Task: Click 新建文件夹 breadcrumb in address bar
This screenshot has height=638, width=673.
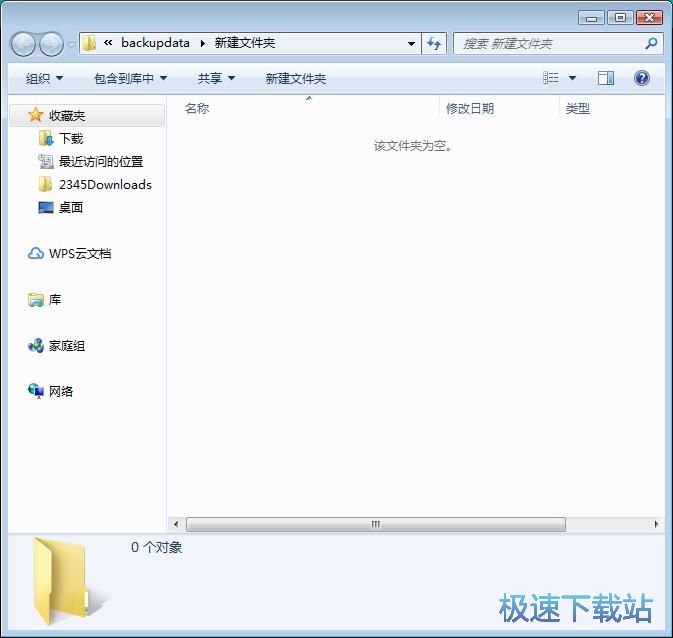Action: point(245,43)
